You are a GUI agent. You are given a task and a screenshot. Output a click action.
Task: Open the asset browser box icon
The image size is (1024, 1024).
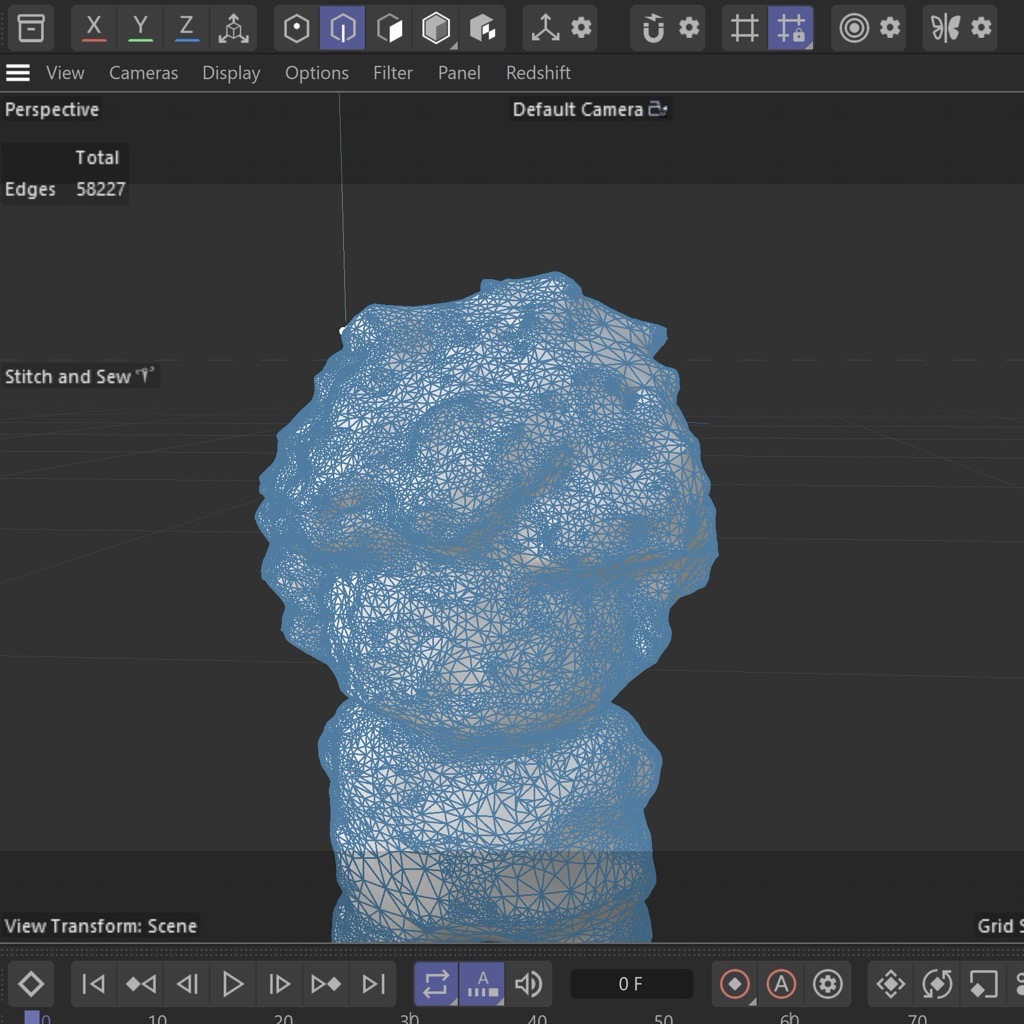tap(31, 28)
